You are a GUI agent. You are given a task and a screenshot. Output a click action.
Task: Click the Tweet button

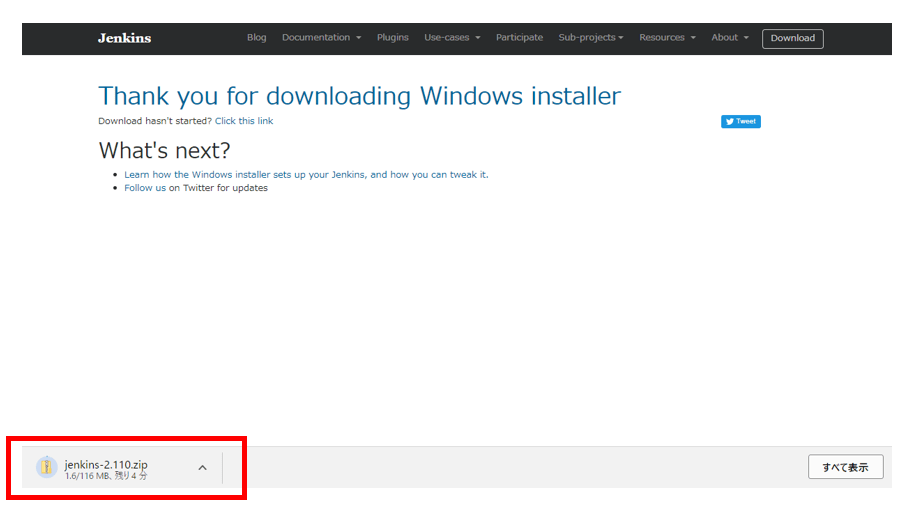pyautogui.click(x=741, y=122)
